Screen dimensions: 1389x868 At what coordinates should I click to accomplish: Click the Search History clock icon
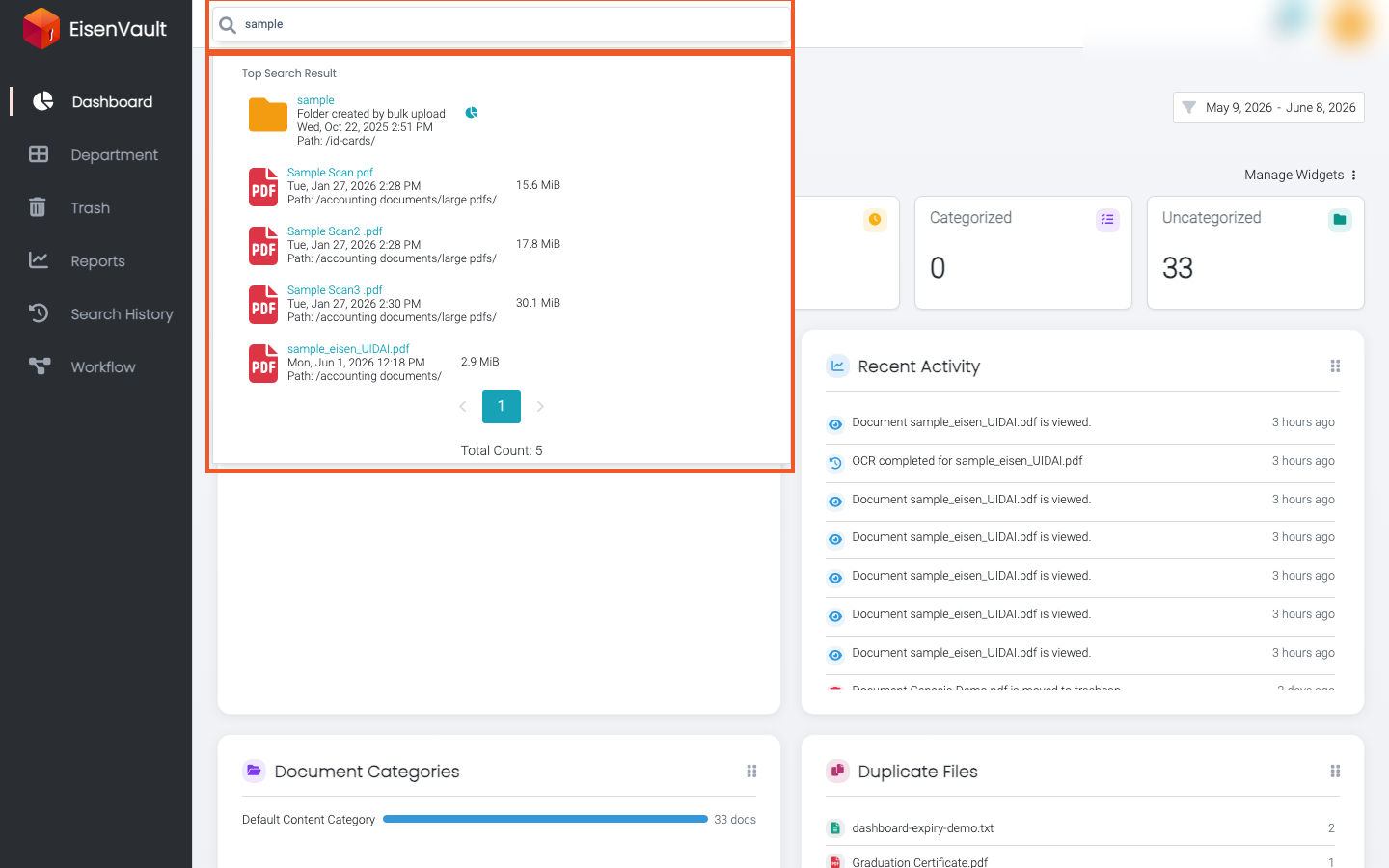point(39,313)
